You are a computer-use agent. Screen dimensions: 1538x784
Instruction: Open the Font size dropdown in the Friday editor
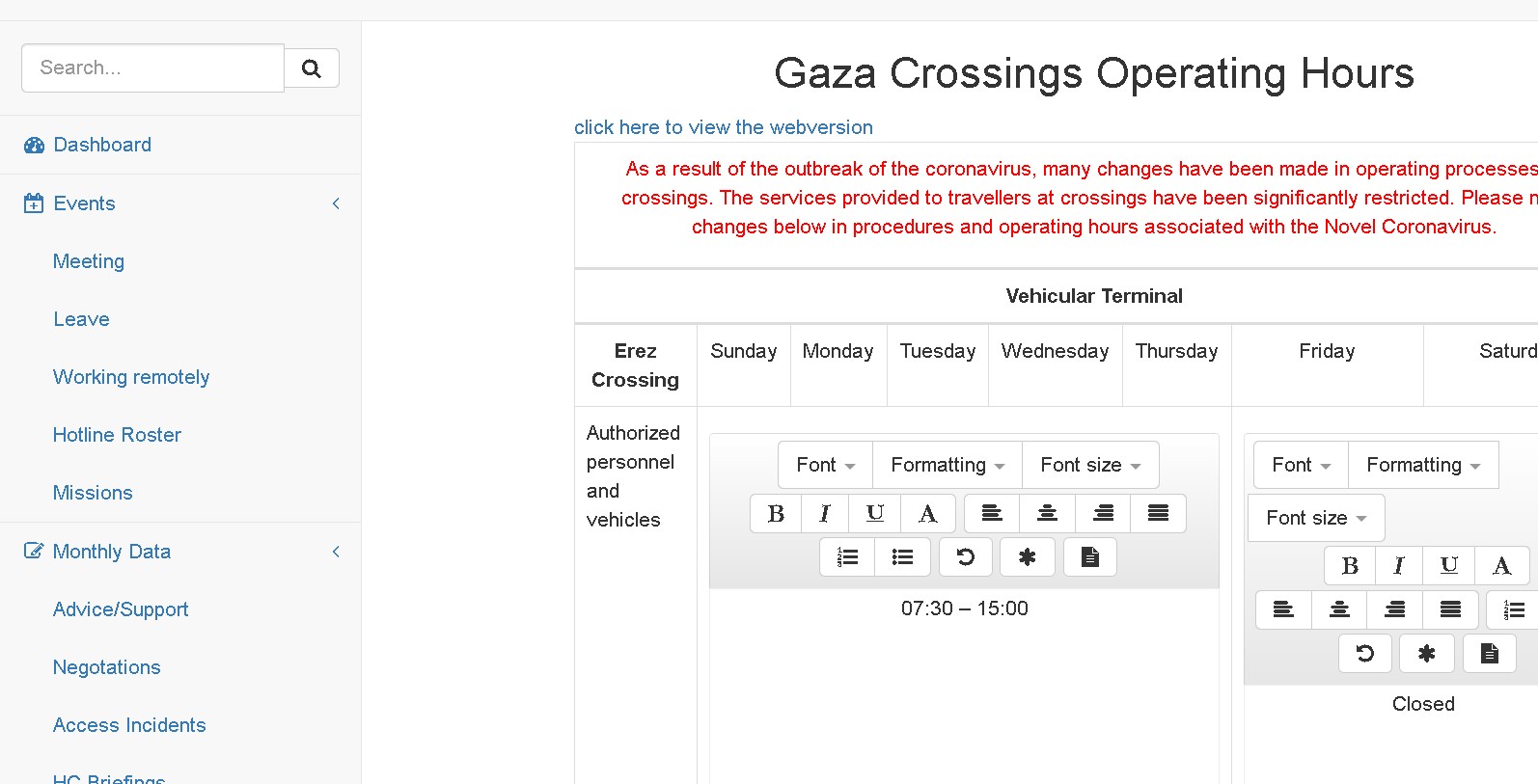point(1316,518)
